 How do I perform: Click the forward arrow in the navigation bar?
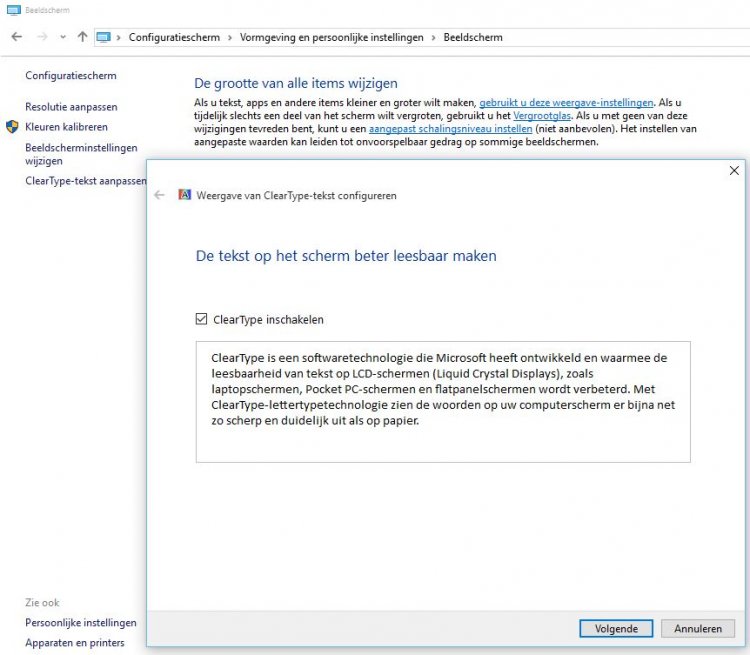41,37
